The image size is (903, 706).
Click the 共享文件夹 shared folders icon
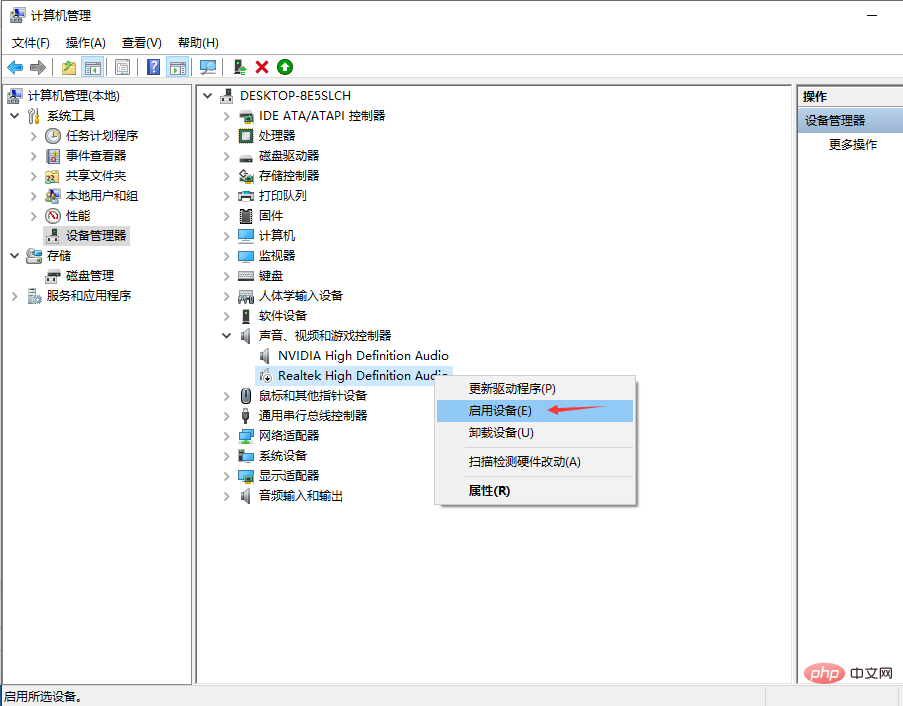pyautogui.click(x=53, y=176)
